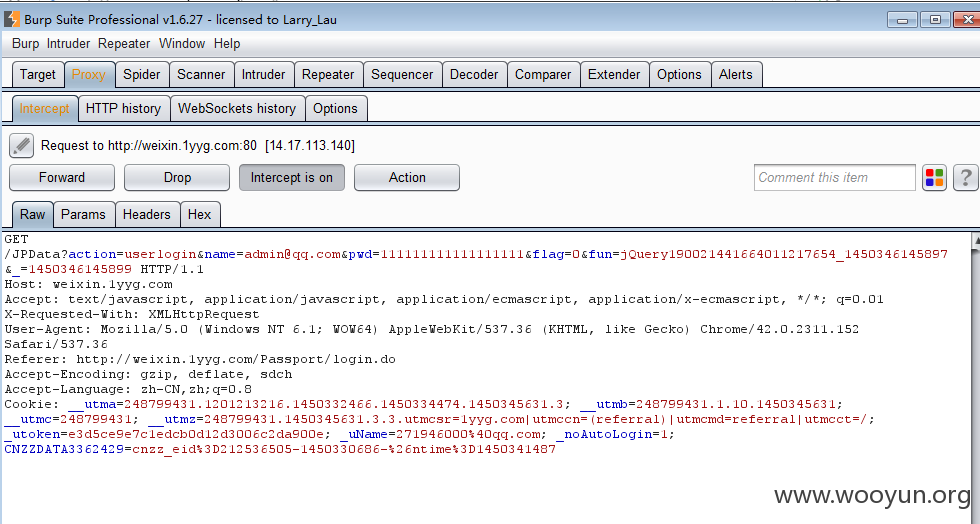This screenshot has height=524, width=980.
Task: Switch to the Extender tab
Action: coord(614,74)
